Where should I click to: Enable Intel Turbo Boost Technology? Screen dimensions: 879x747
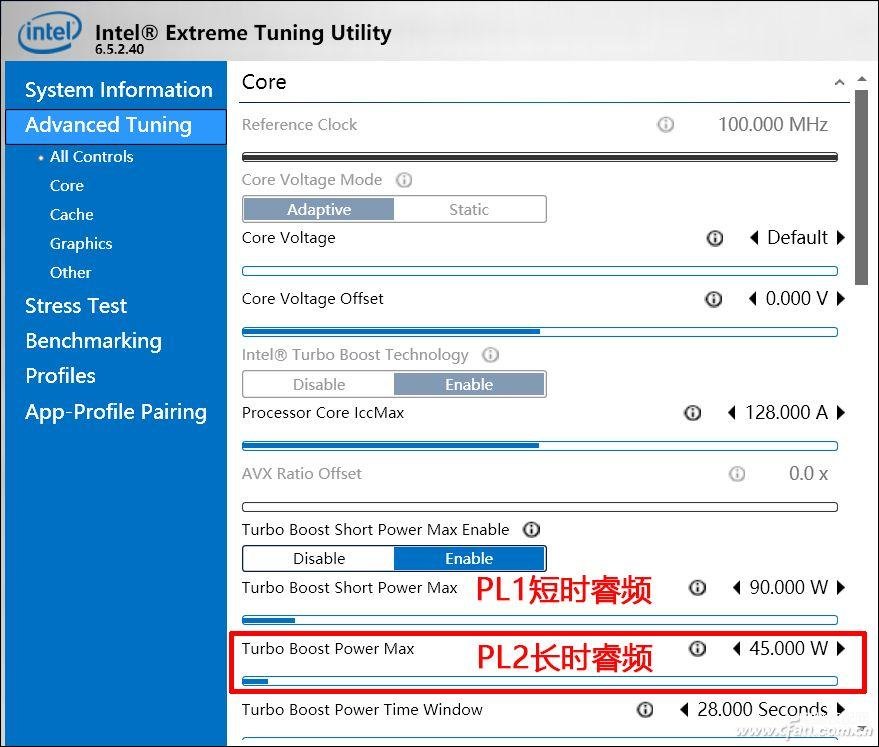tap(469, 384)
